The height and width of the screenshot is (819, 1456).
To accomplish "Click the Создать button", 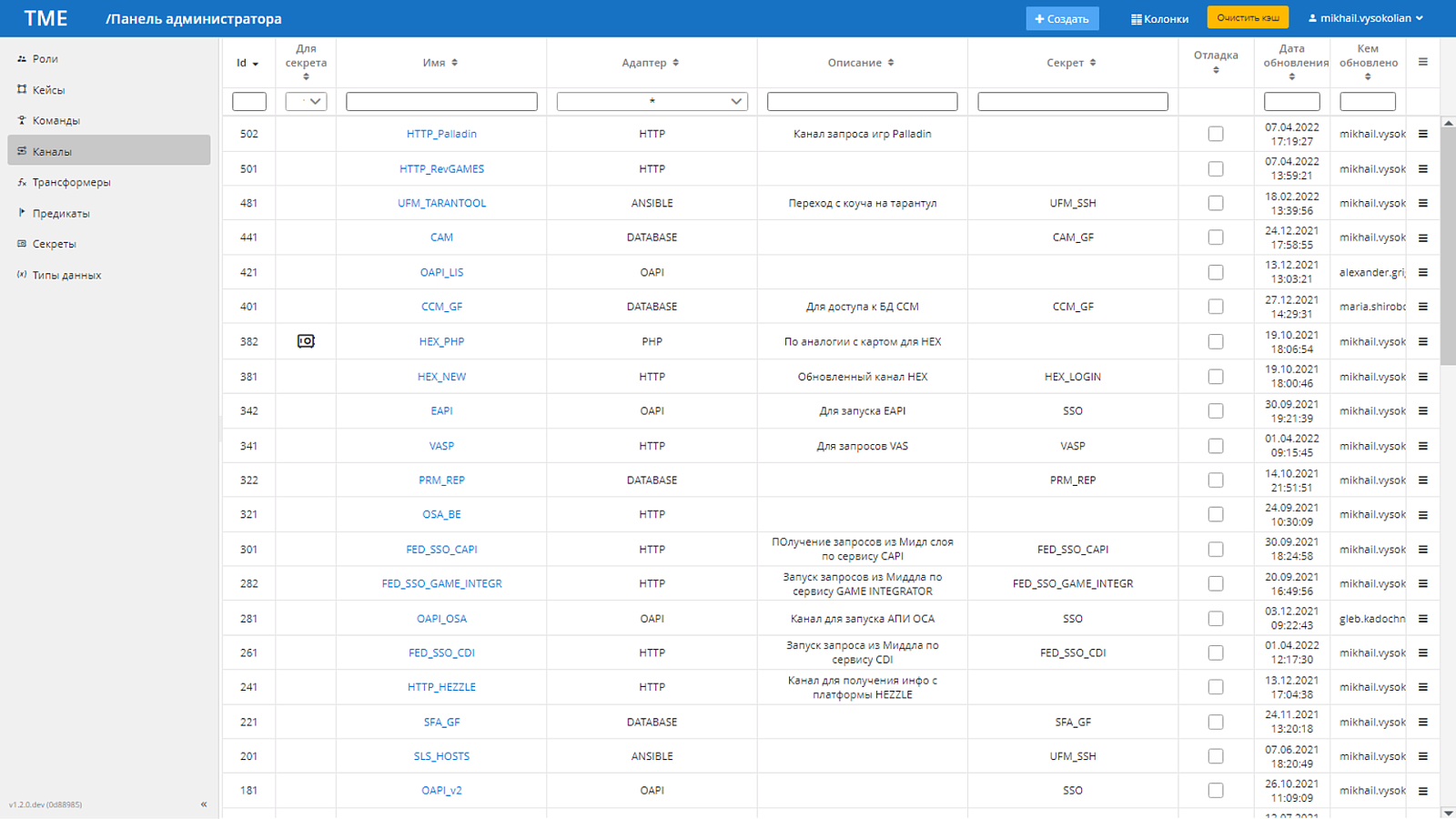I will pos(1062,18).
